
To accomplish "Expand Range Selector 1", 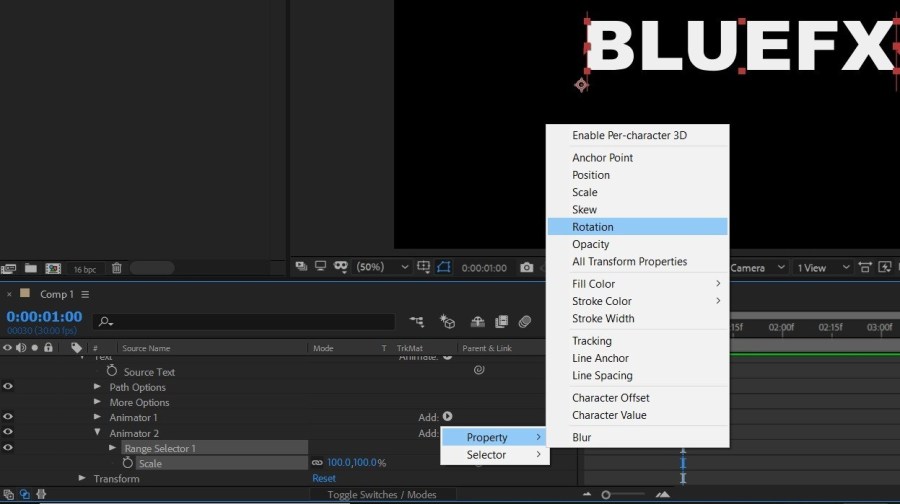I will 112,448.
